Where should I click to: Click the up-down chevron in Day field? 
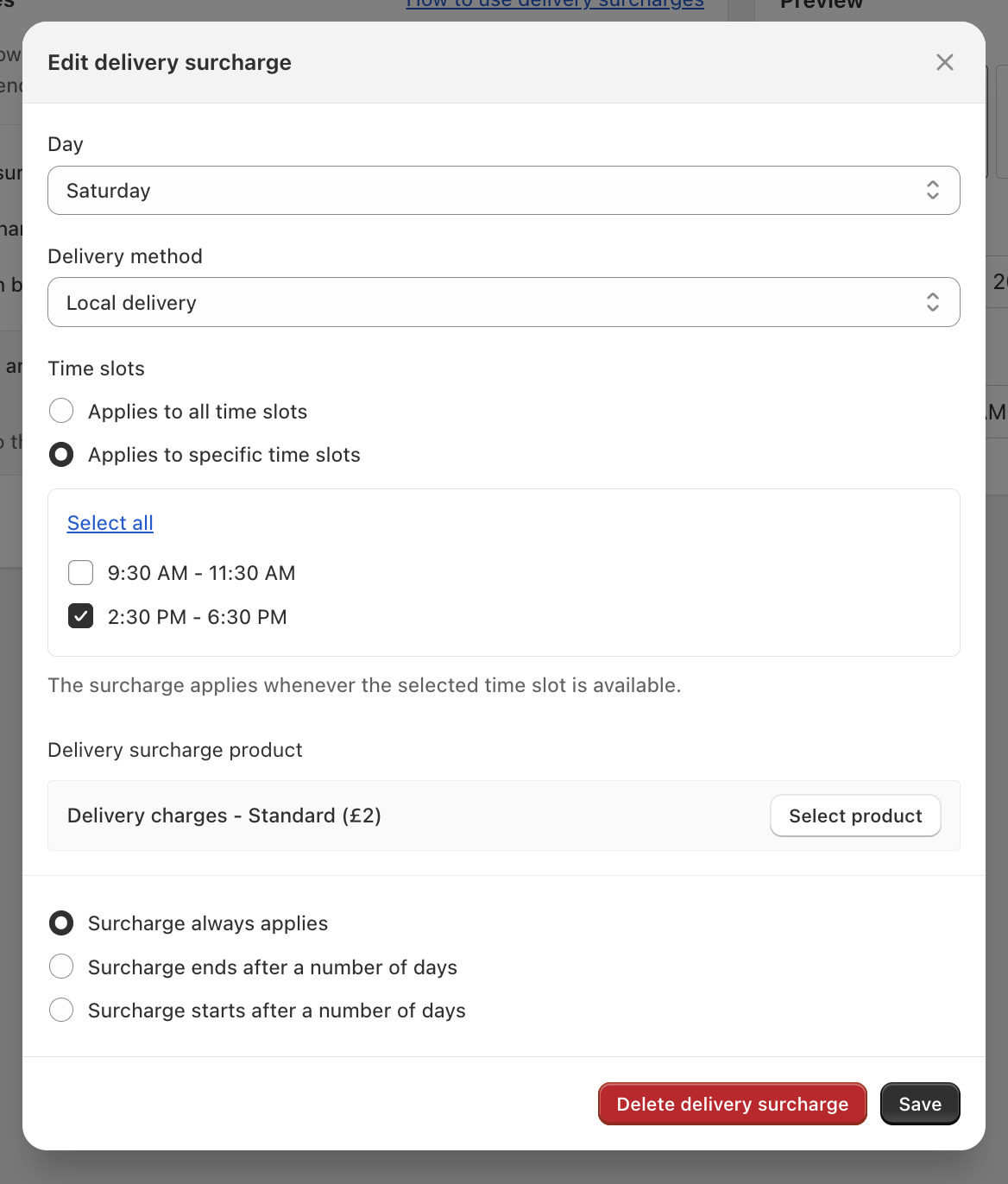pos(933,190)
